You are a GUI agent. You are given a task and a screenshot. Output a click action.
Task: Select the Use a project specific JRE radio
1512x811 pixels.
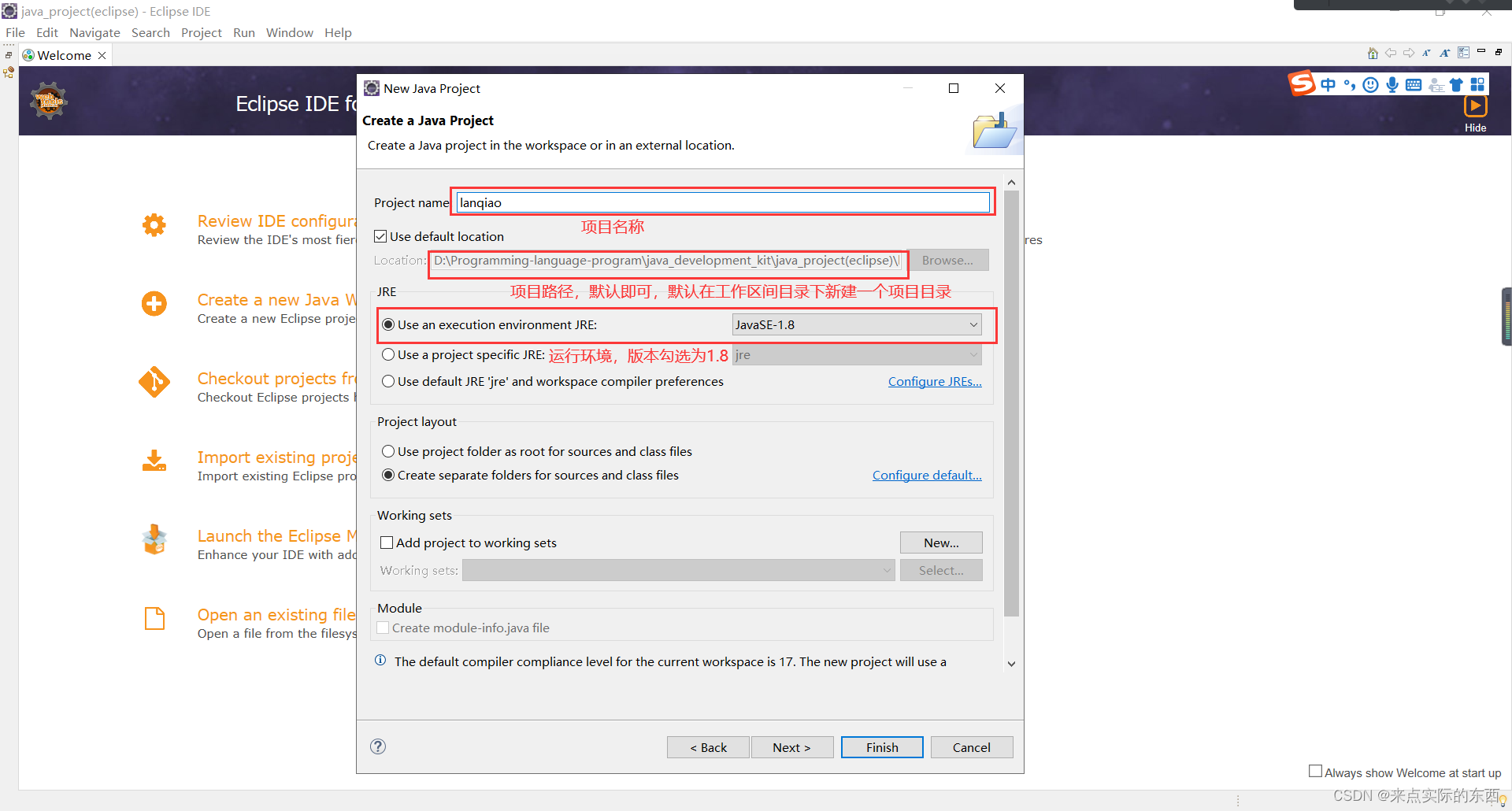(x=388, y=354)
